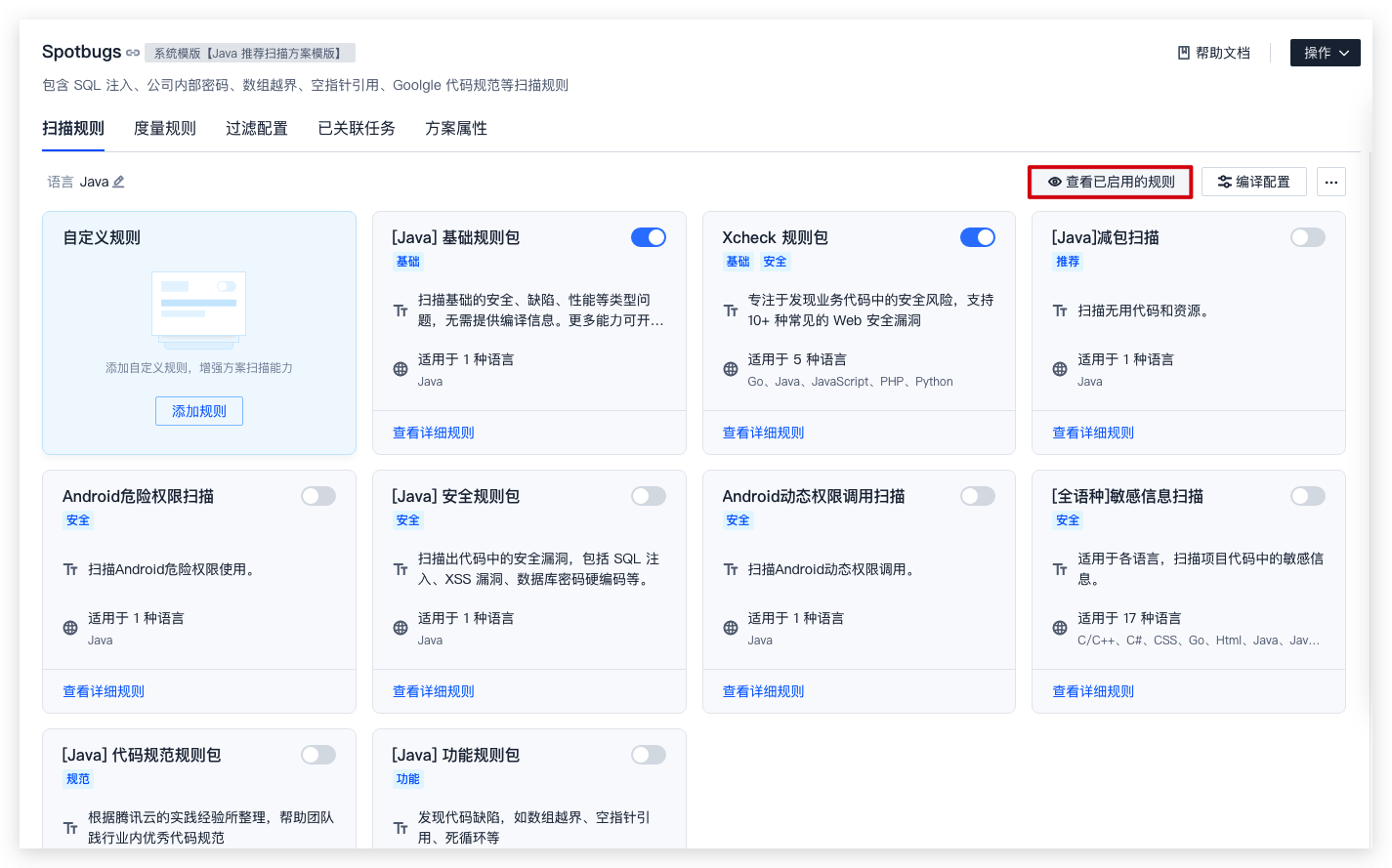Select the 方案属性 tab
Screen dimensions: 1392x868
point(456,128)
